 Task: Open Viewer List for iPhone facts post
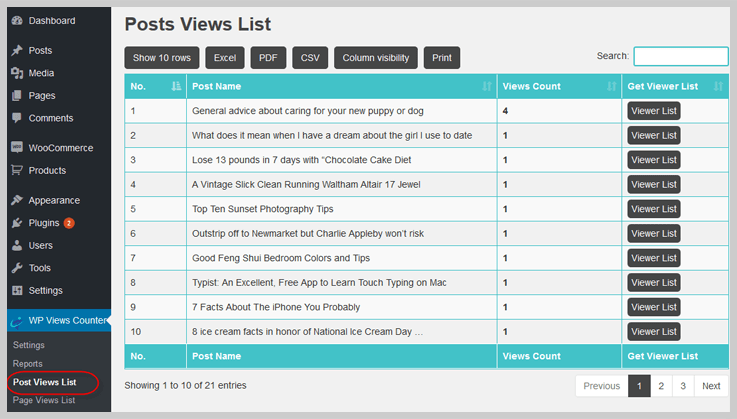(x=654, y=307)
